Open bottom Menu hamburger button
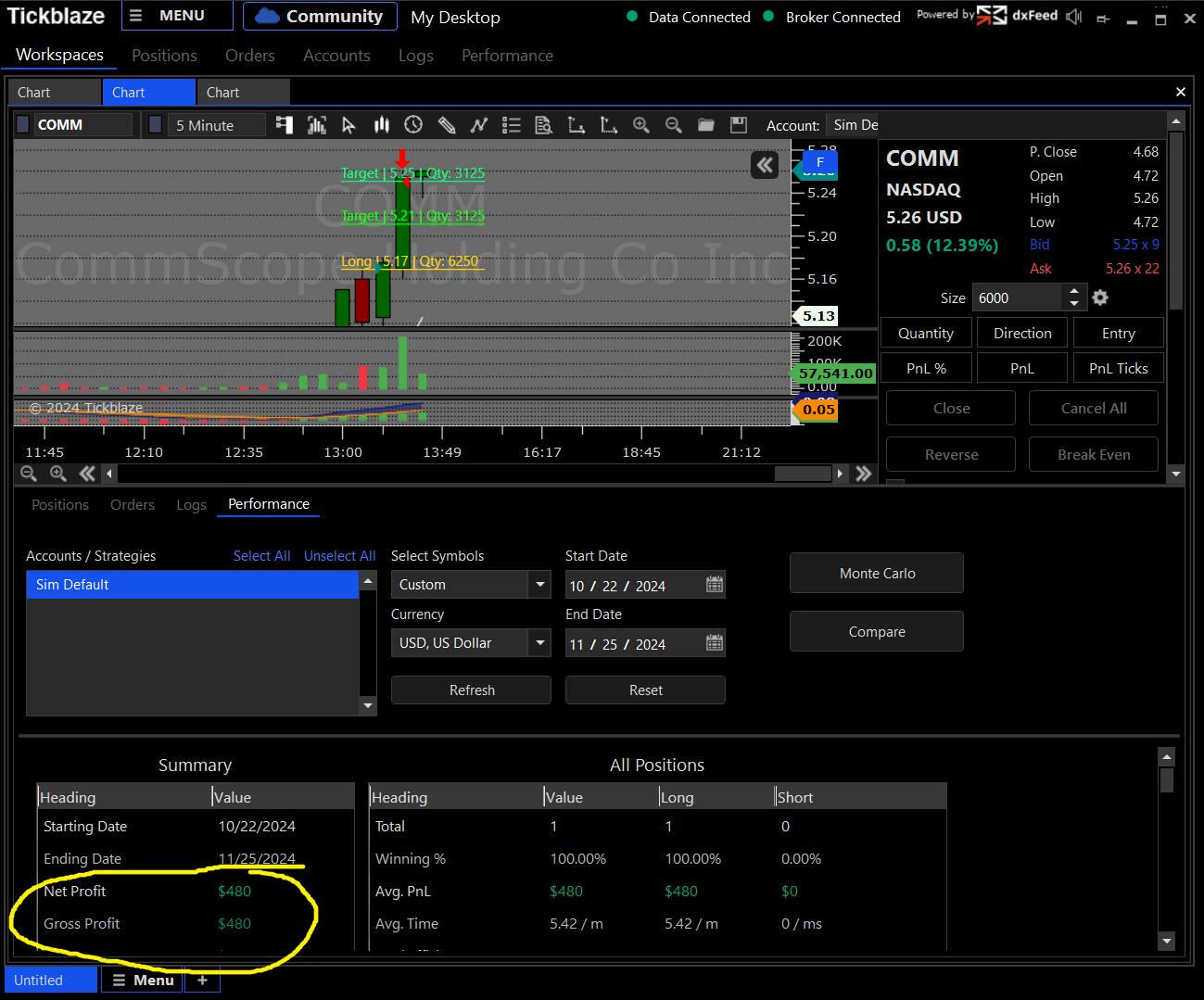 point(143,980)
